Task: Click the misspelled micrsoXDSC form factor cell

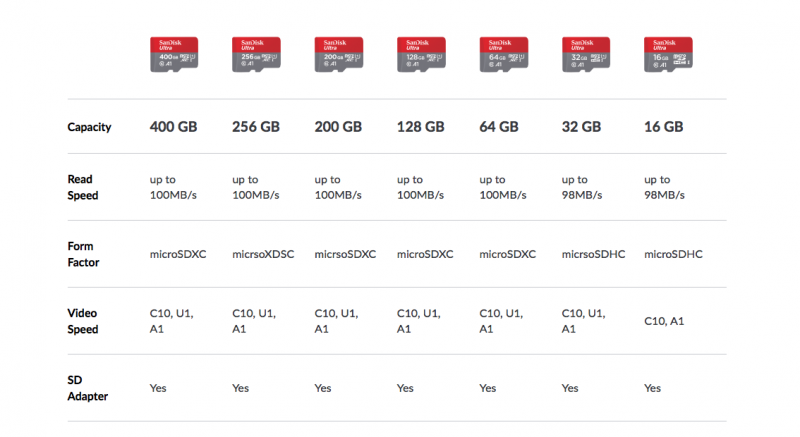Action: 263,254
